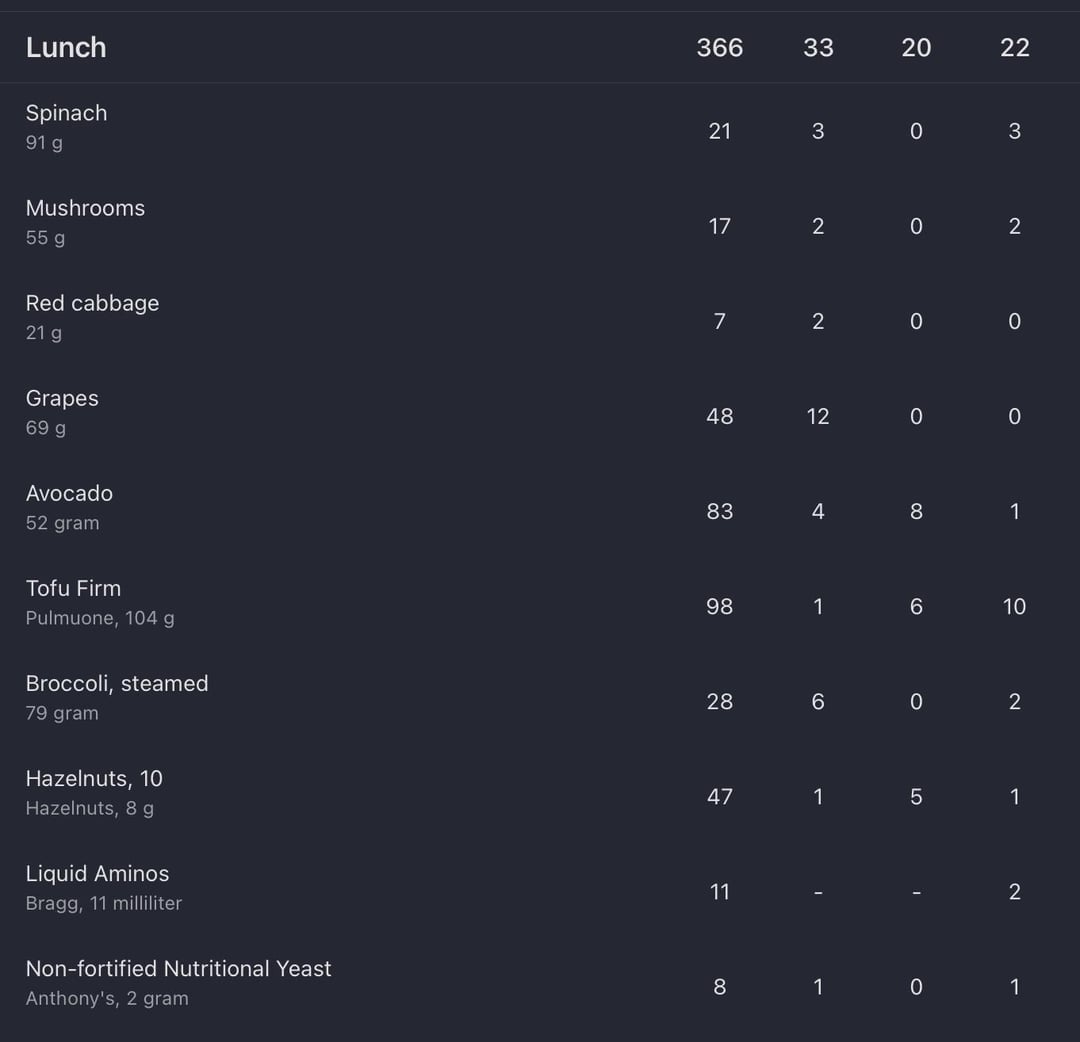Viewport: 1080px width, 1042px height.
Task: Click Tofu Firm's 98 calorie value
Action: coord(719,606)
